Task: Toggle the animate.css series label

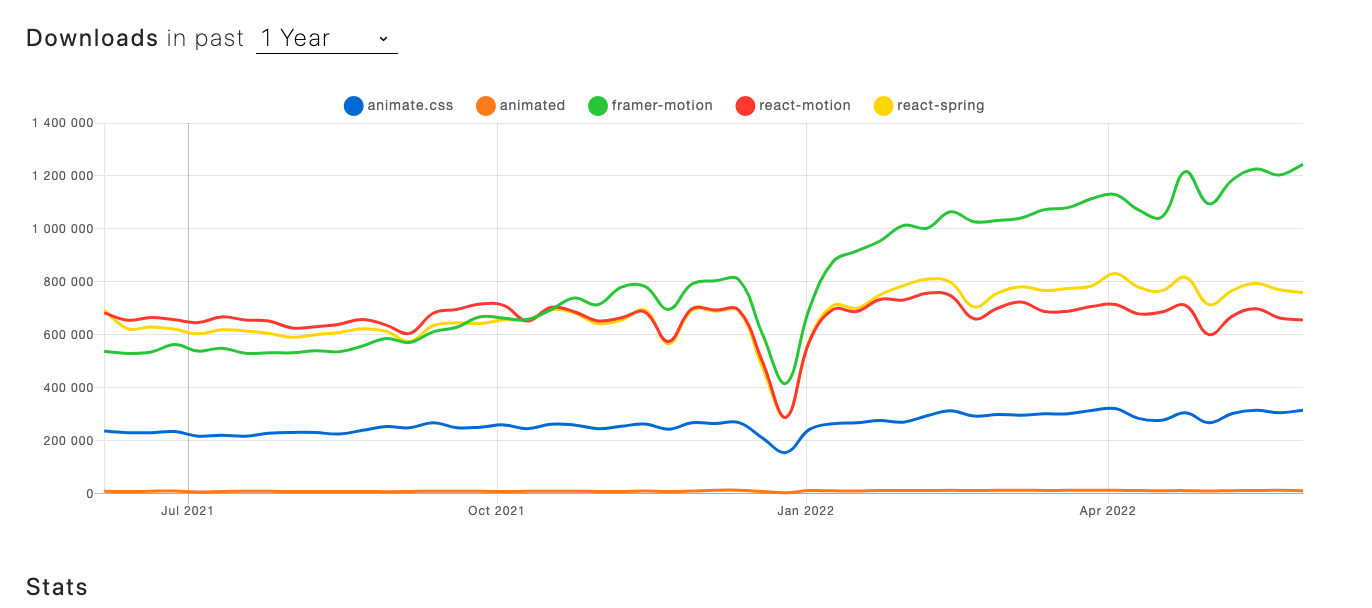Action: 410,106
